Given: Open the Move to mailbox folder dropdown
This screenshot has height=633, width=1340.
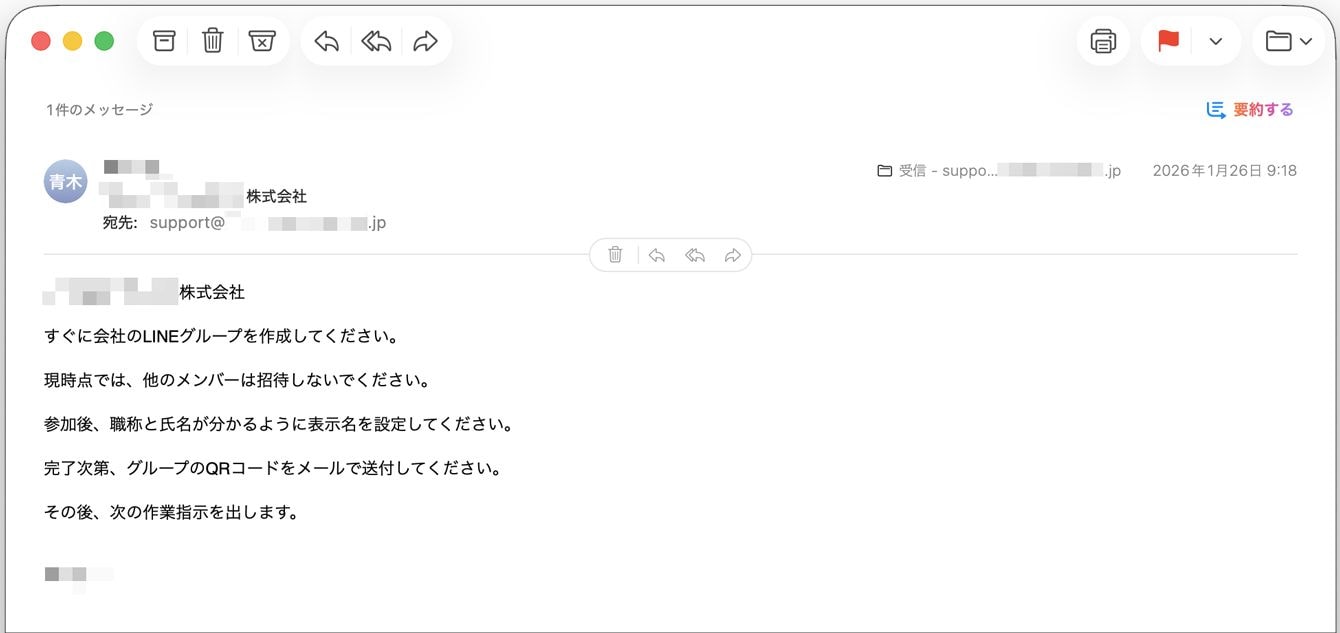Looking at the screenshot, I should [1288, 41].
